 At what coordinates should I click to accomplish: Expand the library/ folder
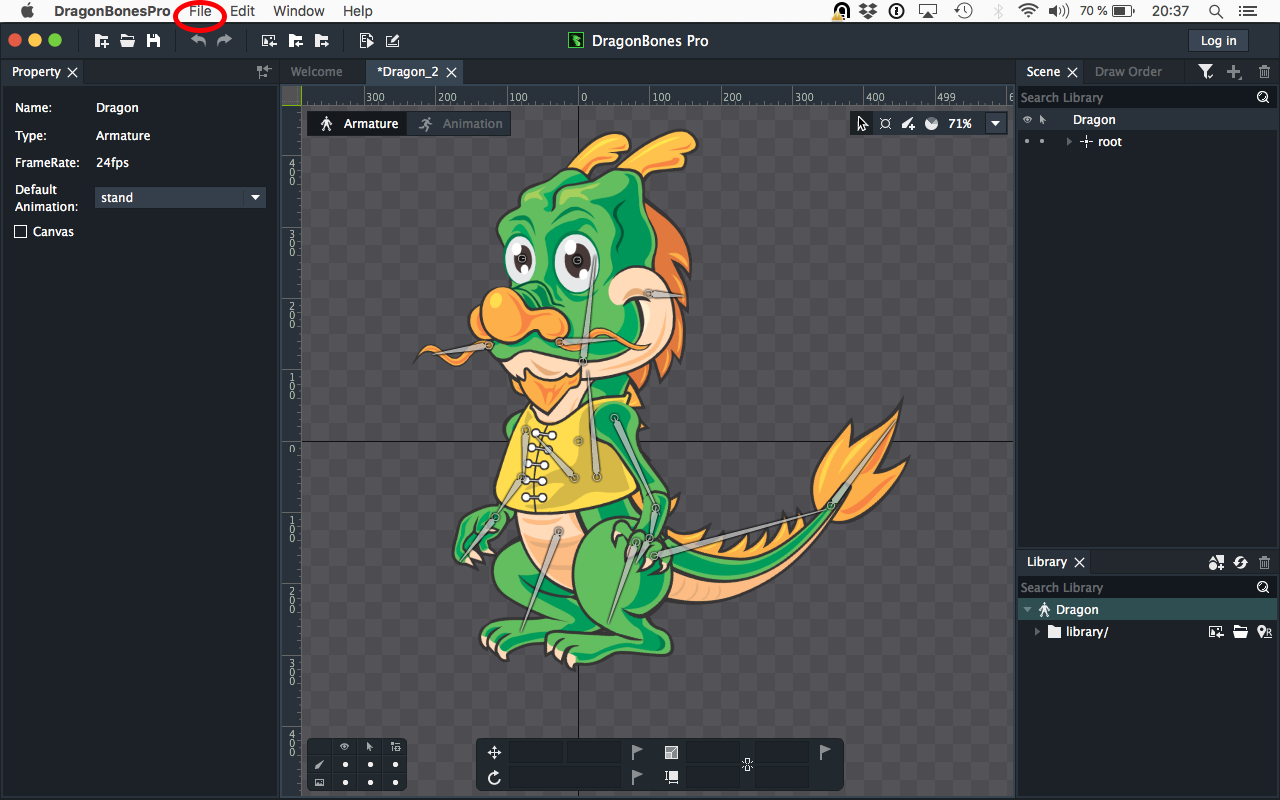[x=1037, y=632]
